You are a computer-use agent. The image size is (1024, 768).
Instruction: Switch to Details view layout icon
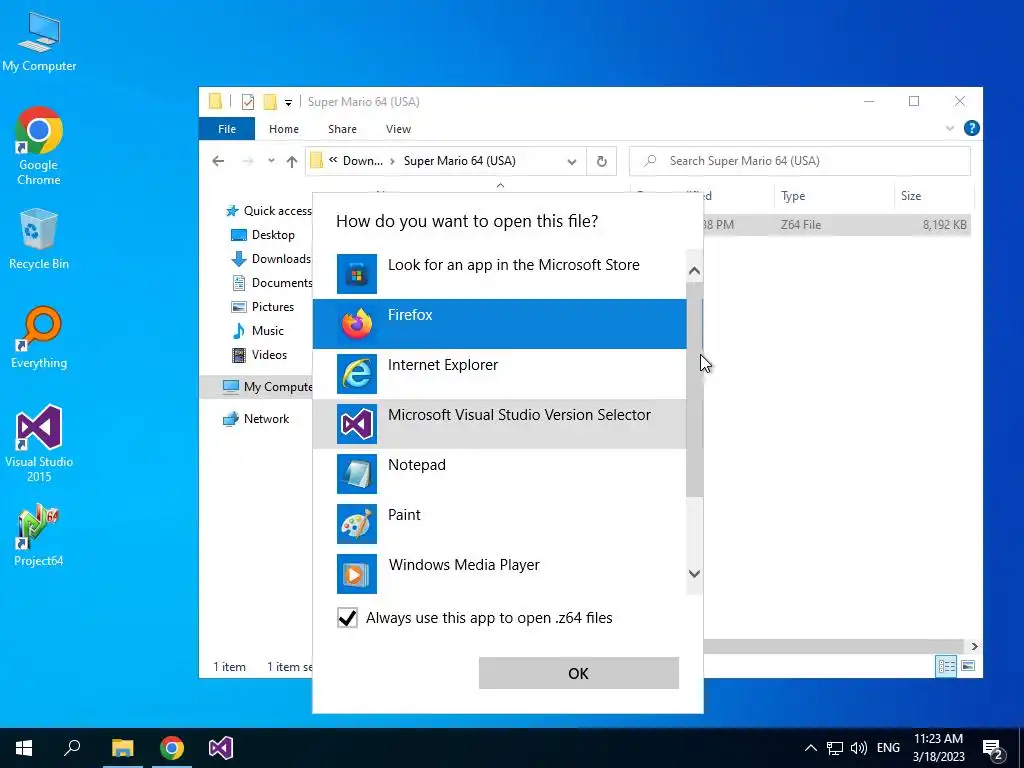tap(946, 666)
